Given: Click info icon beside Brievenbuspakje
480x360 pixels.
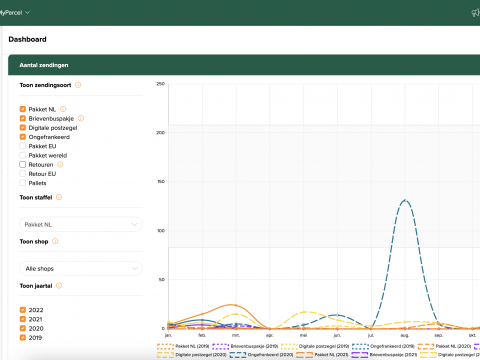Looking at the screenshot, I should [81, 118].
